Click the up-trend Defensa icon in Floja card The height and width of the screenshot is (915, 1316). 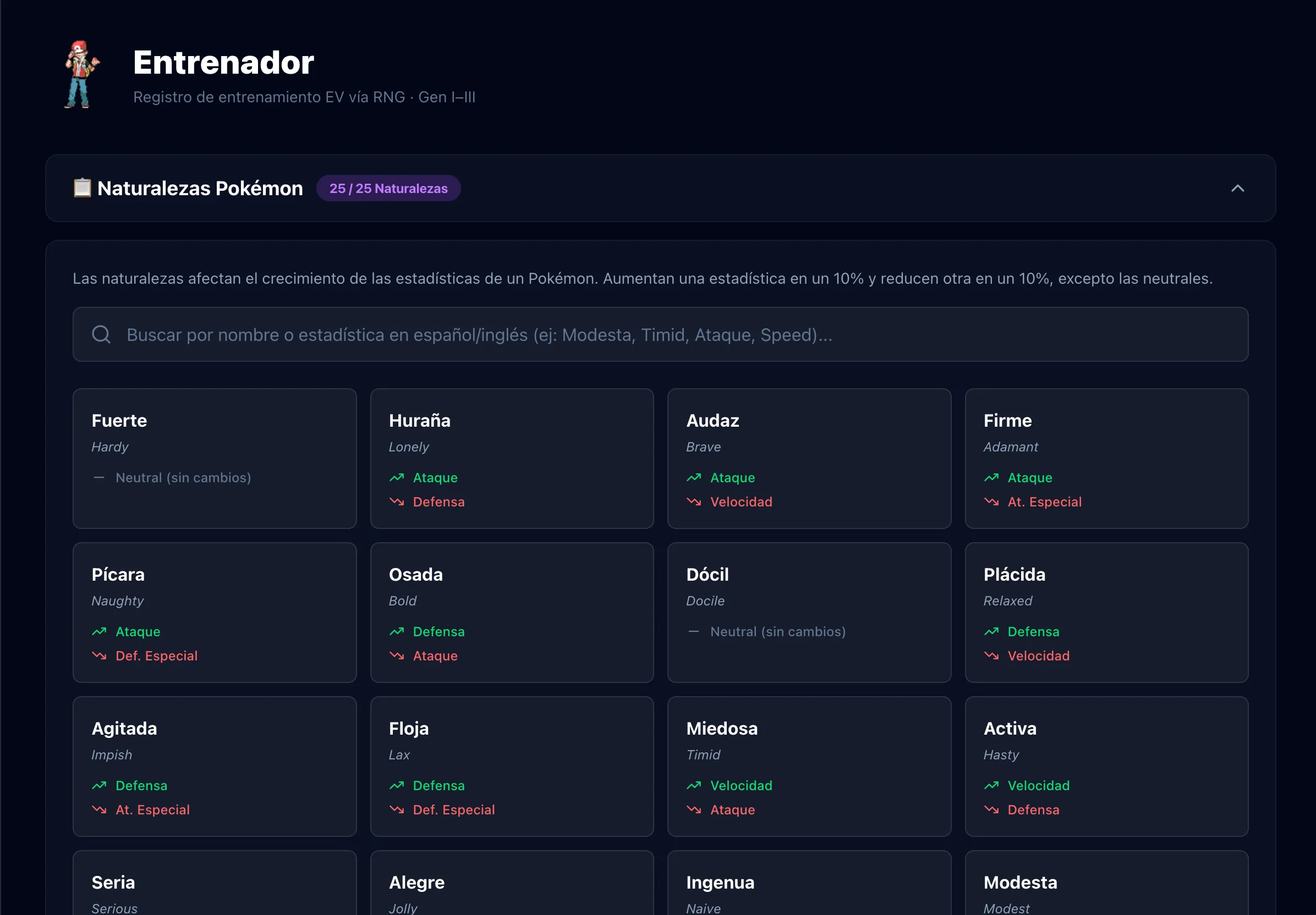tap(397, 785)
